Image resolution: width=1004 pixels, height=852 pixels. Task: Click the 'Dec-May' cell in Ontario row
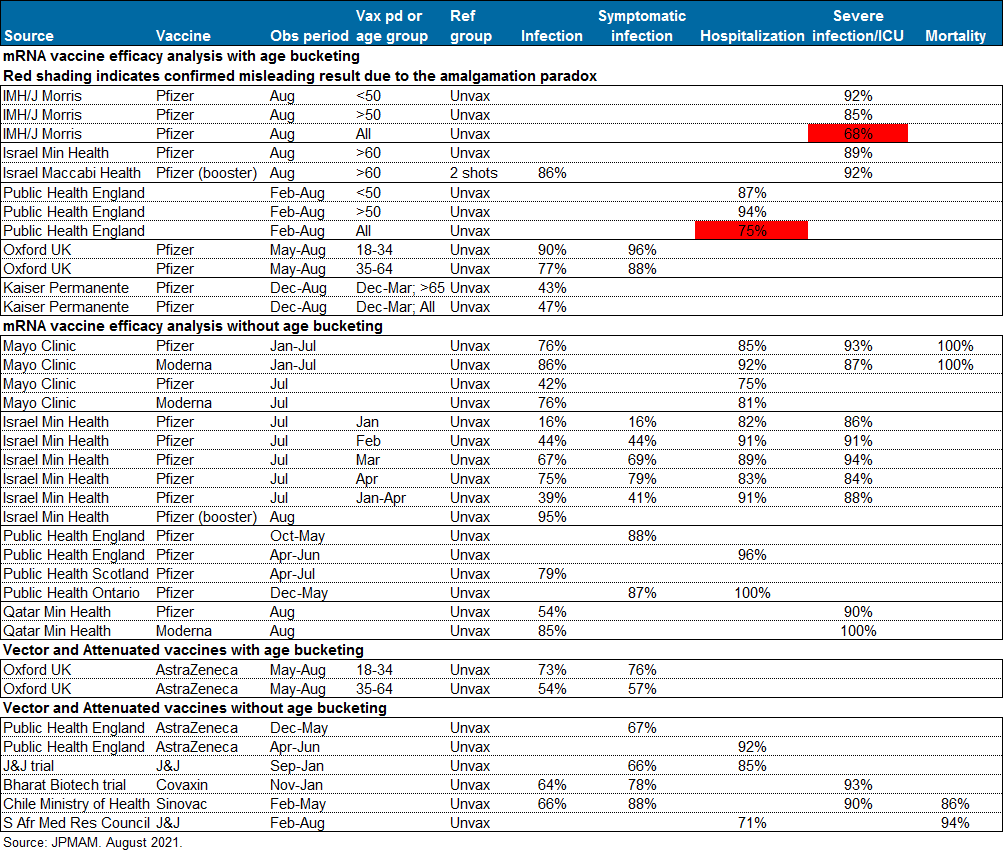pyautogui.click(x=298, y=593)
